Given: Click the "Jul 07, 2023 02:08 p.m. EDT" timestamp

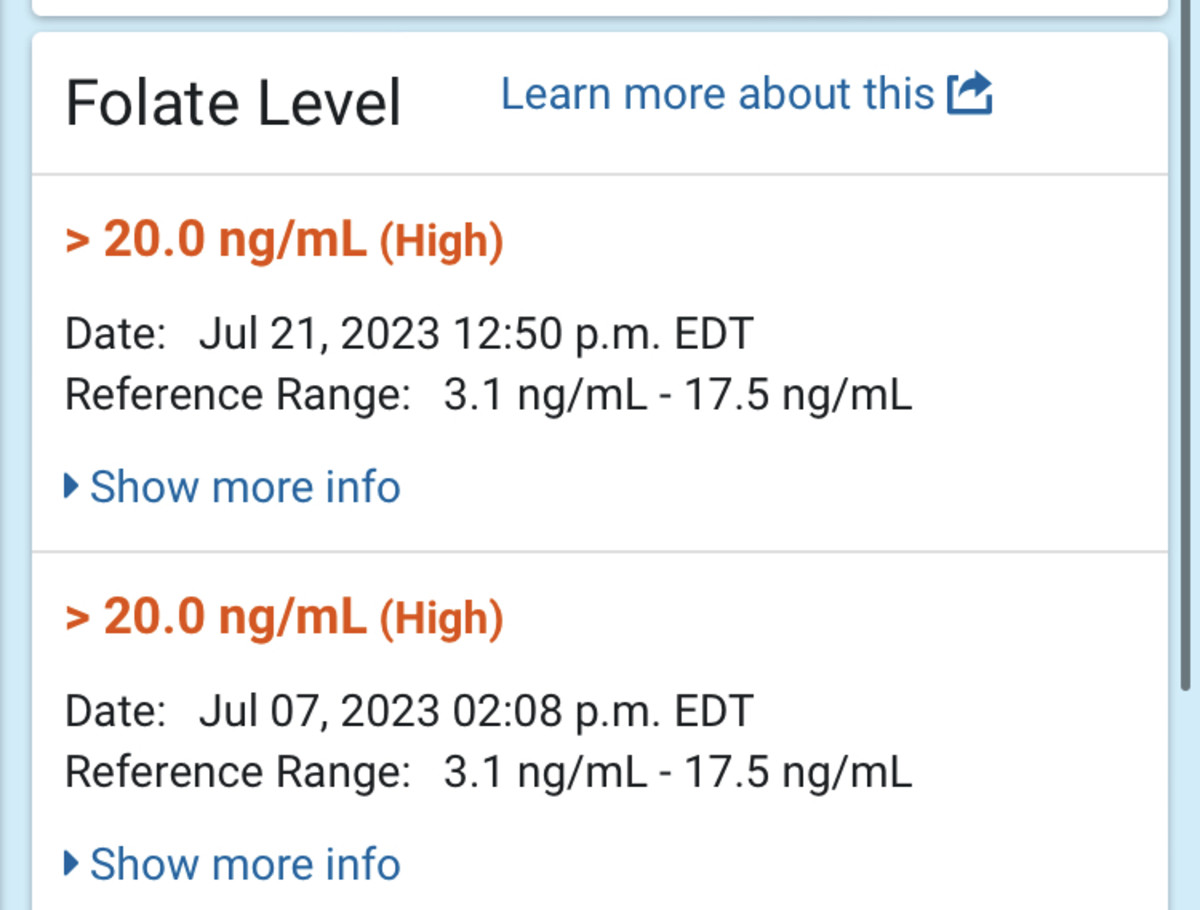Looking at the screenshot, I should pos(475,712).
